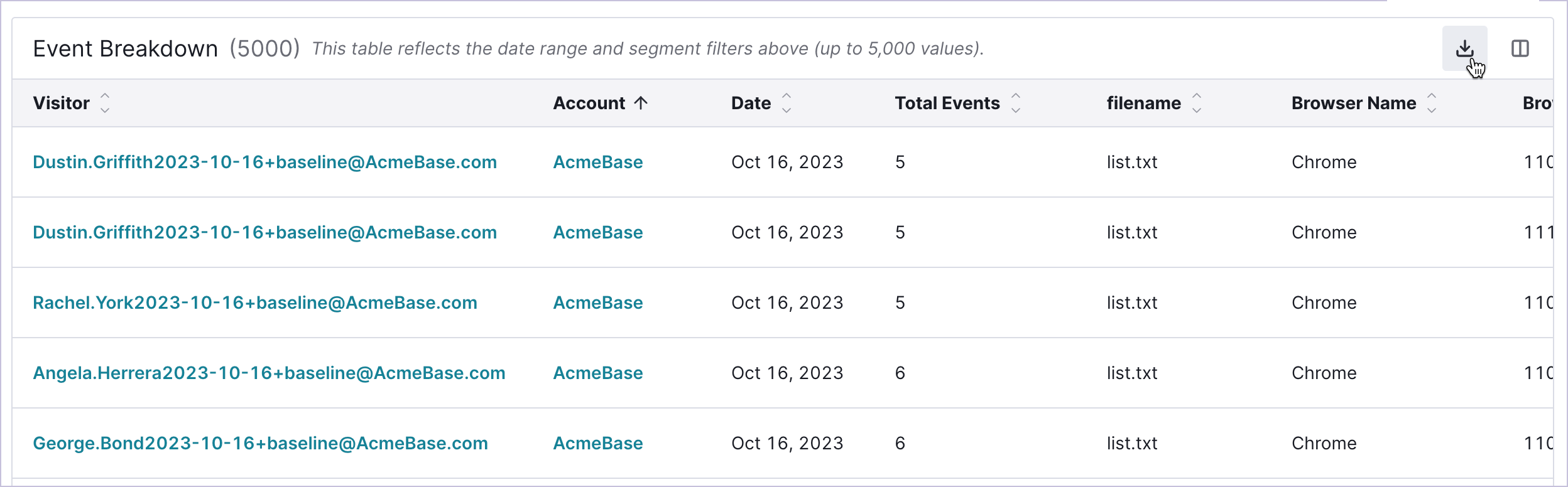The image size is (1568, 487).
Task: Click the partially visible Bro column header
Action: pyautogui.click(x=1537, y=103)
